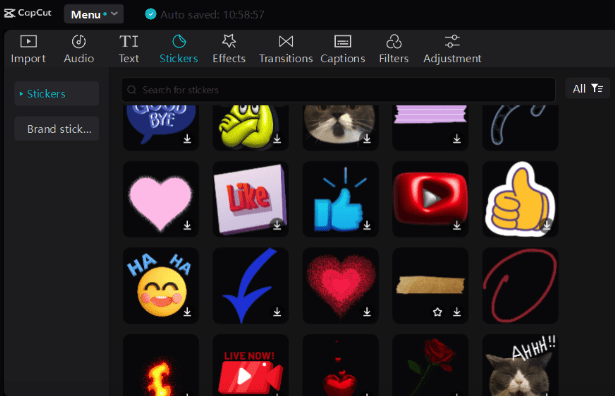Select the pink heart sticker thumbnail
The height and width of the screenshot is (396, 615).
pos(161,199)
